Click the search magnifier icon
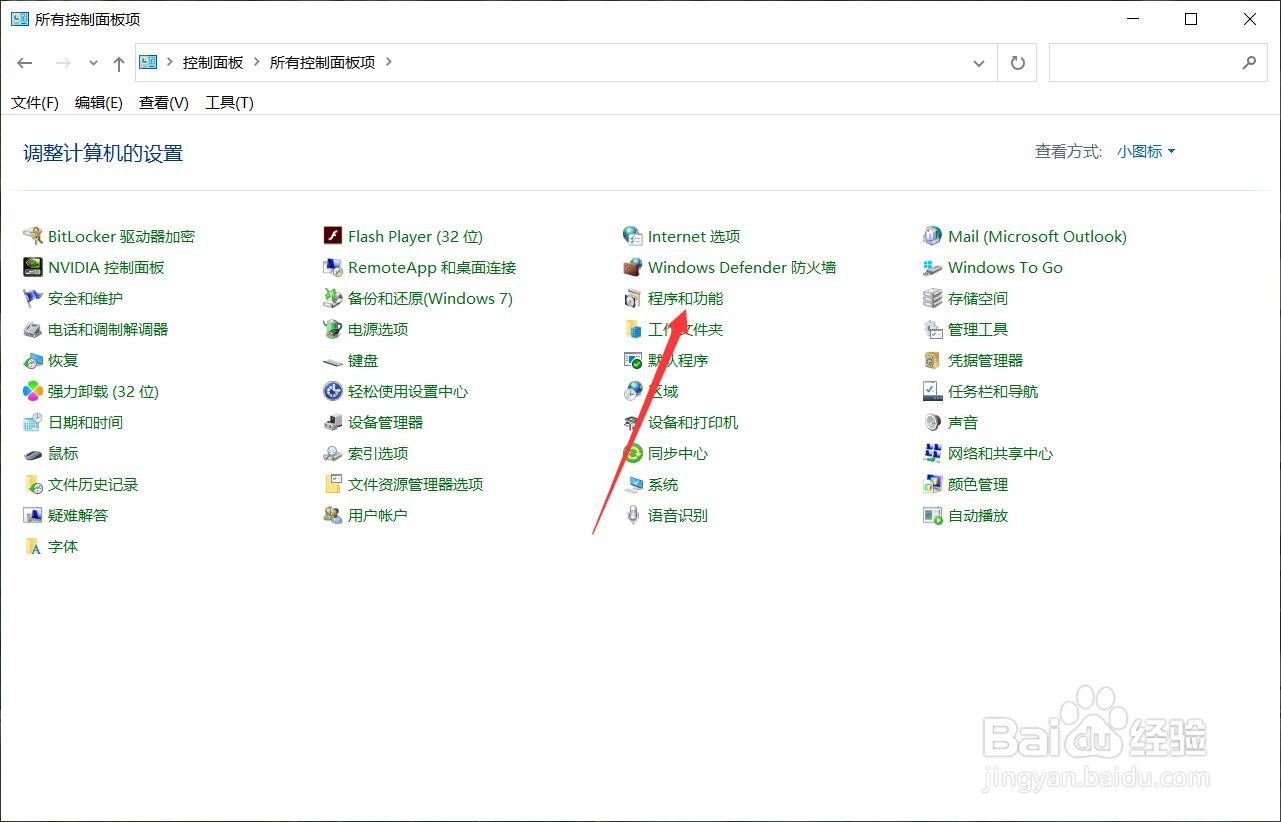Viewport: 1281px width, 822px height. click(x=1249, y=62)
